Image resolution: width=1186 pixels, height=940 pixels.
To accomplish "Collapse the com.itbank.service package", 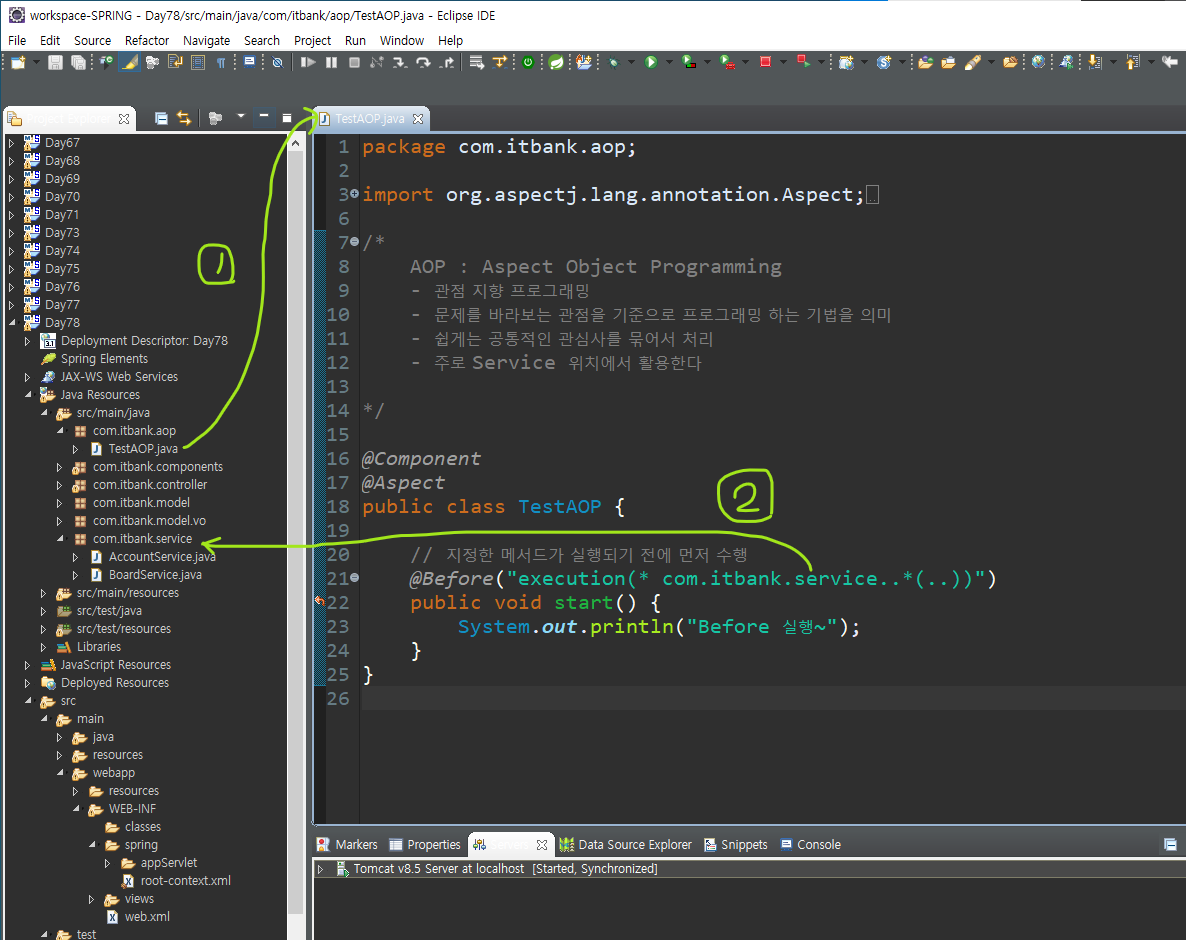I will pos(60,538).
